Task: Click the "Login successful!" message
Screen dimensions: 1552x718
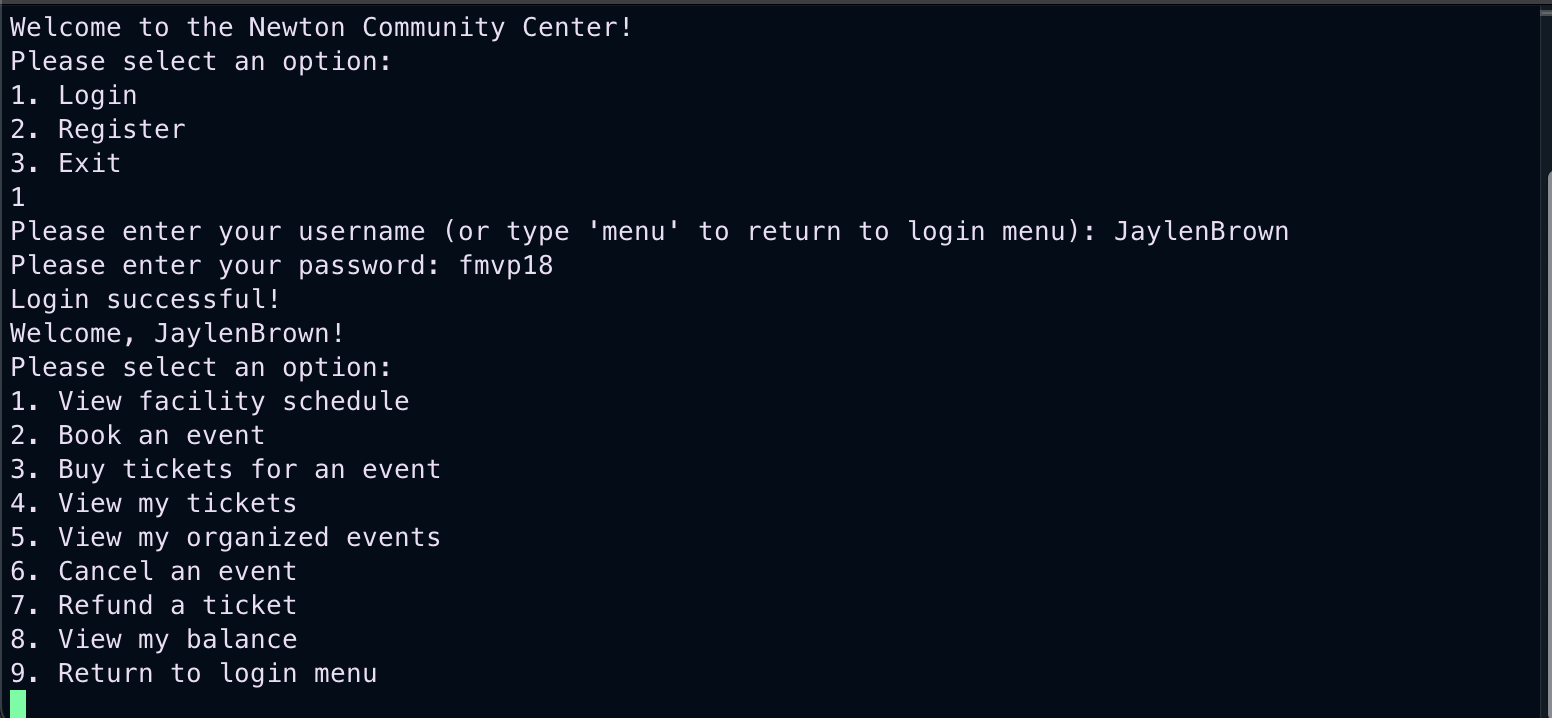Action: click(146, 300)
